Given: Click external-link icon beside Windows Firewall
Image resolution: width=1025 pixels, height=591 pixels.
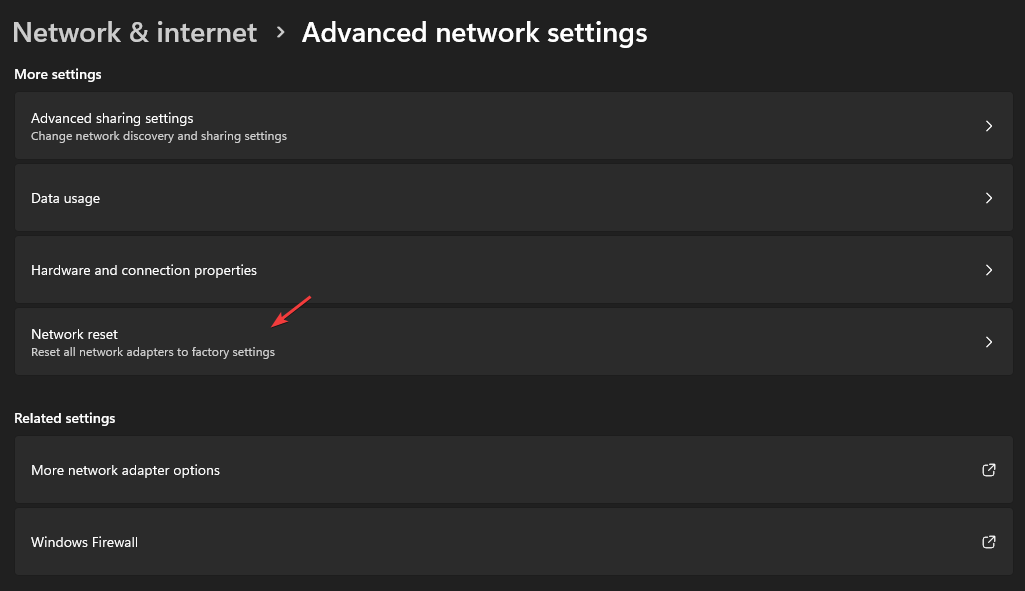Looking at the screenshot, I should [988, 541].
